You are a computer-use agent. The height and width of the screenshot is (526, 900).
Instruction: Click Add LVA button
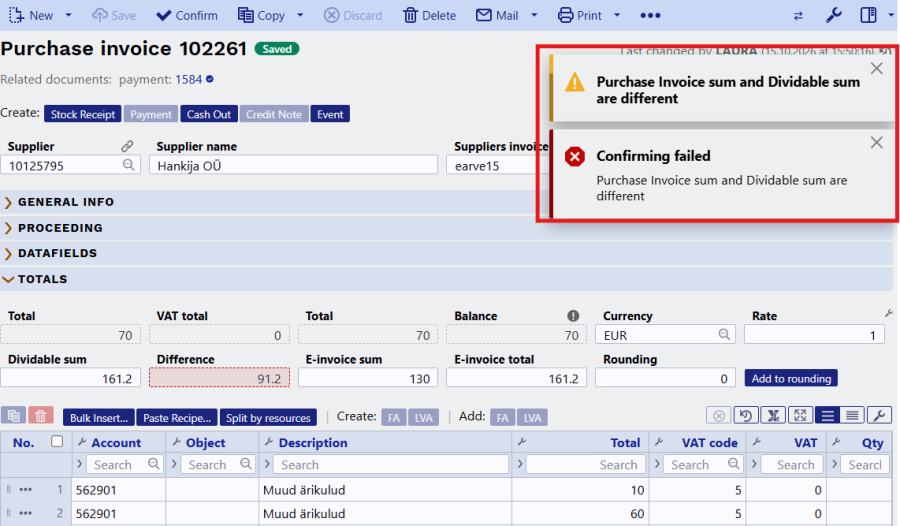coord(532,417)
